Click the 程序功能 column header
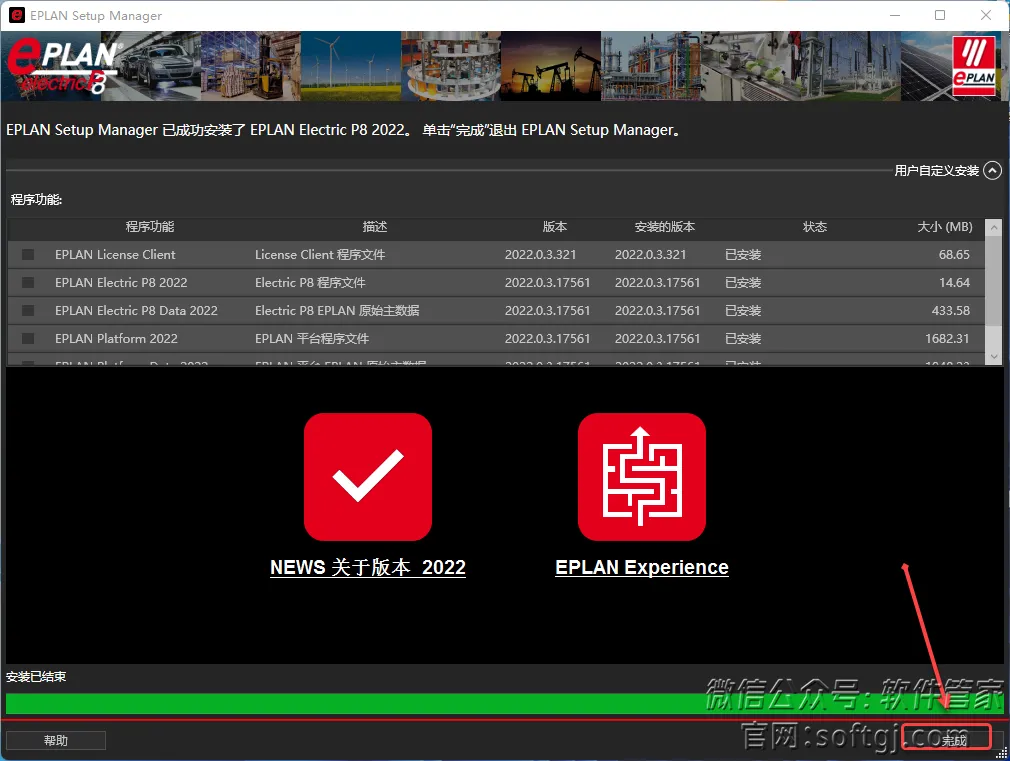 150,227
